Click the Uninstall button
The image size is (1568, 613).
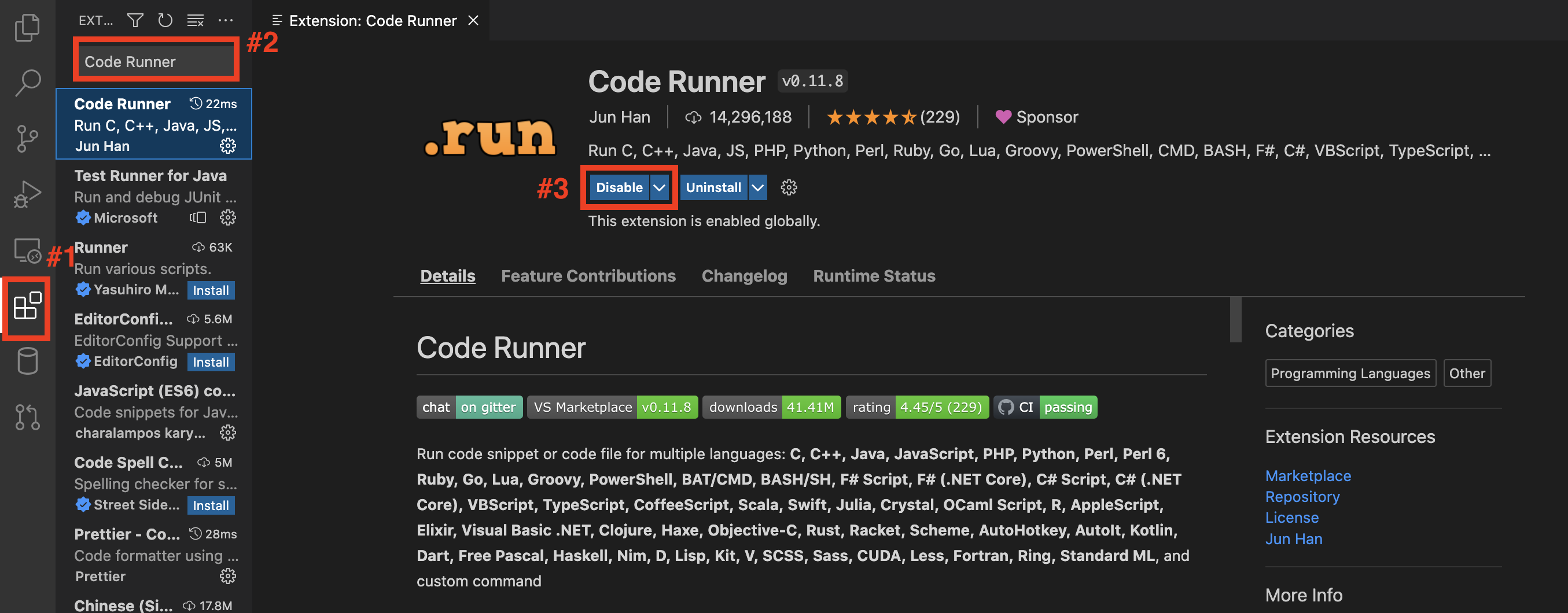pyautogui.click(x=713, y=187)
